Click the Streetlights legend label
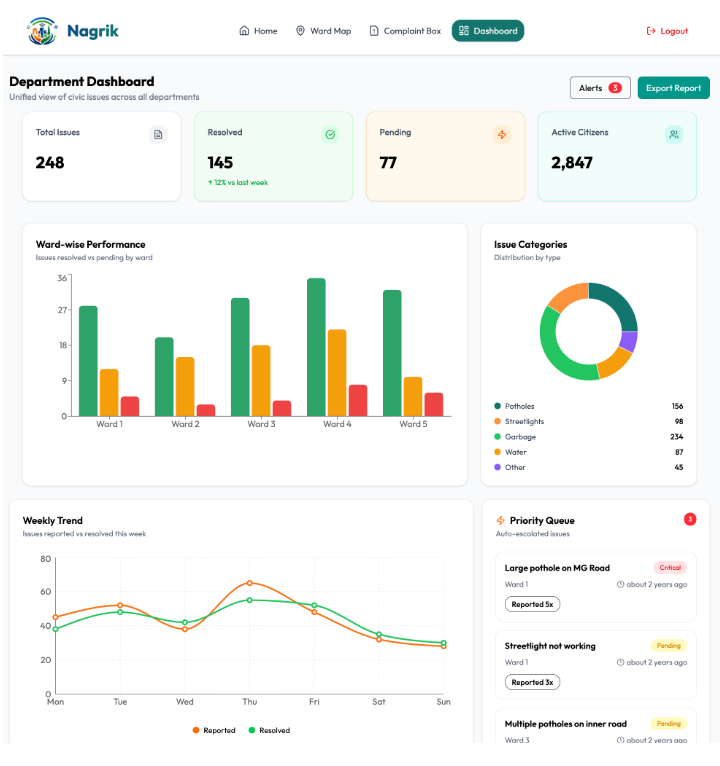Image resolution: width=720 pixels, height=766 pixels. point(524,421)
